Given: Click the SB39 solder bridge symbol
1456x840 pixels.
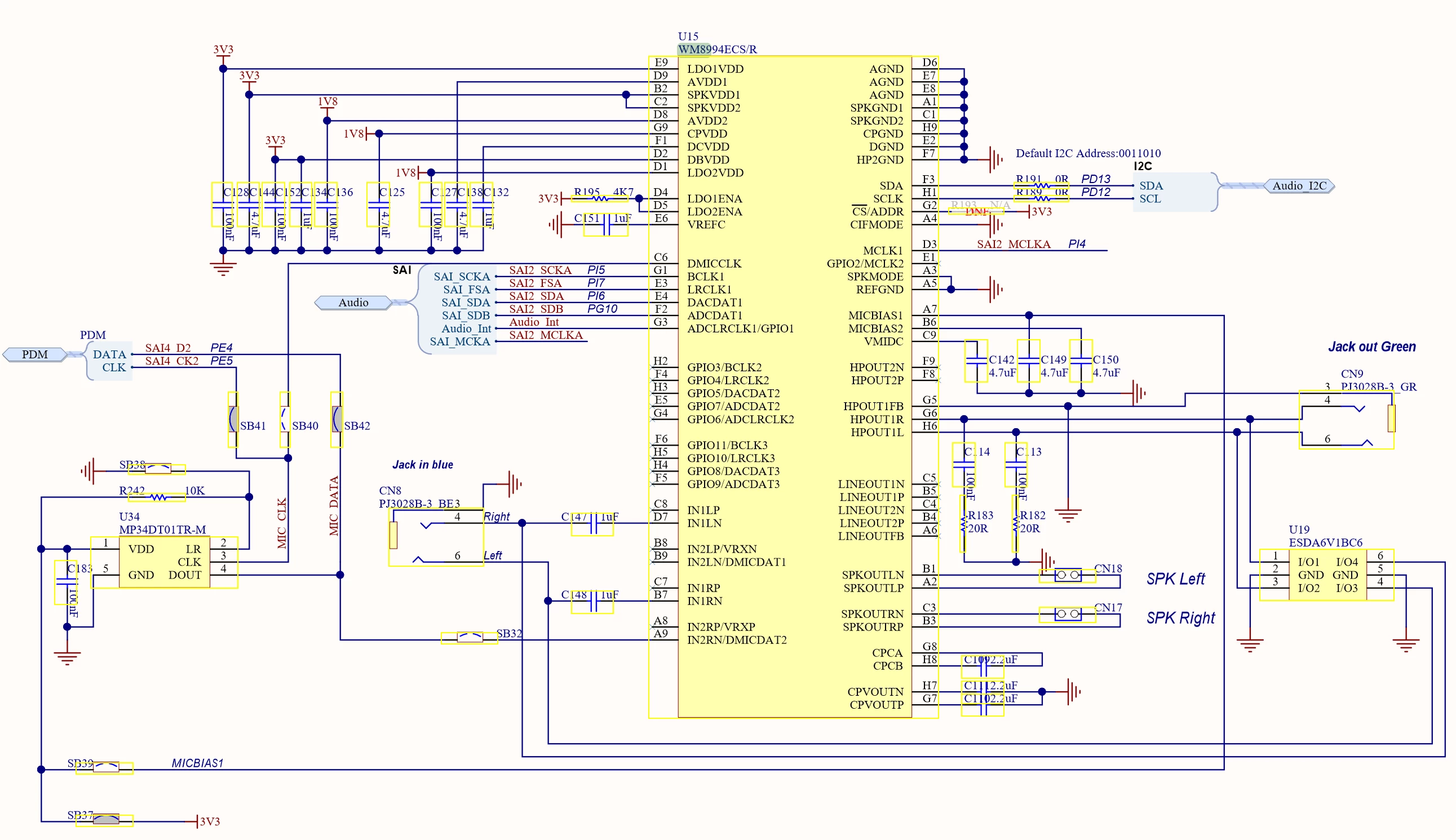Looking at the screenshot, I should [x=105, y=768].
